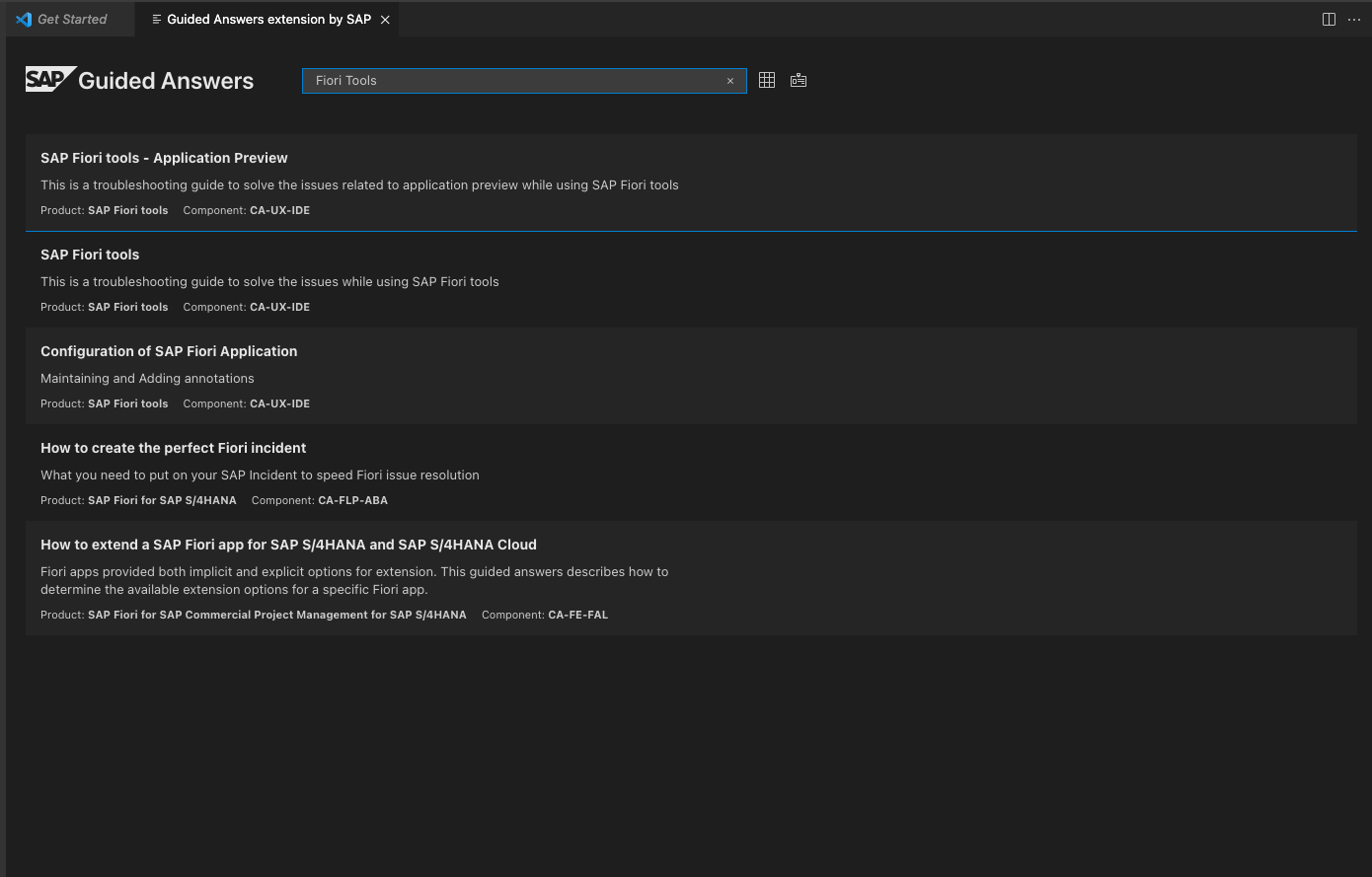The height and width of the screenshot is (877, 1372).
Task: Open the component filter badge icon
Action: 799,80
